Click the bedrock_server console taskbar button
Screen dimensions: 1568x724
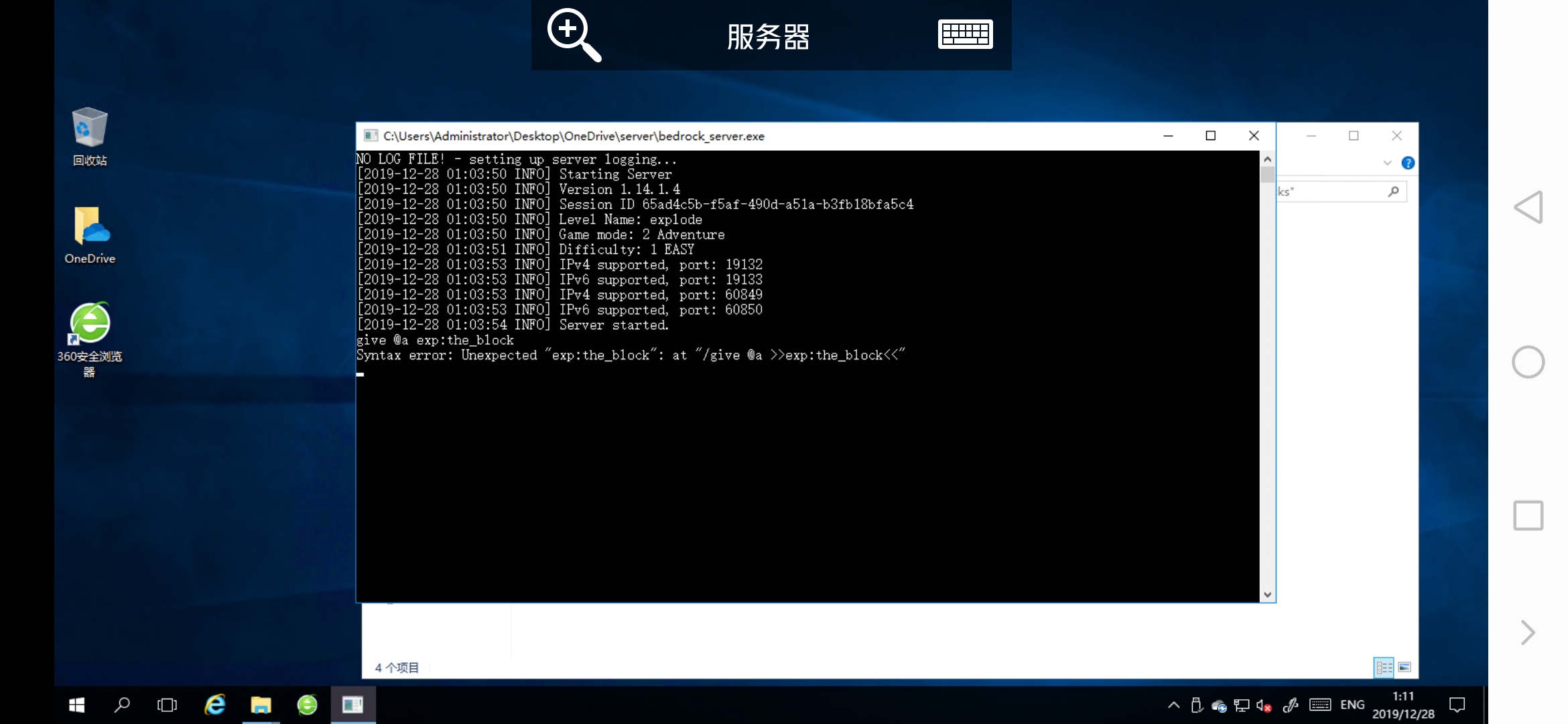[352, 705]
